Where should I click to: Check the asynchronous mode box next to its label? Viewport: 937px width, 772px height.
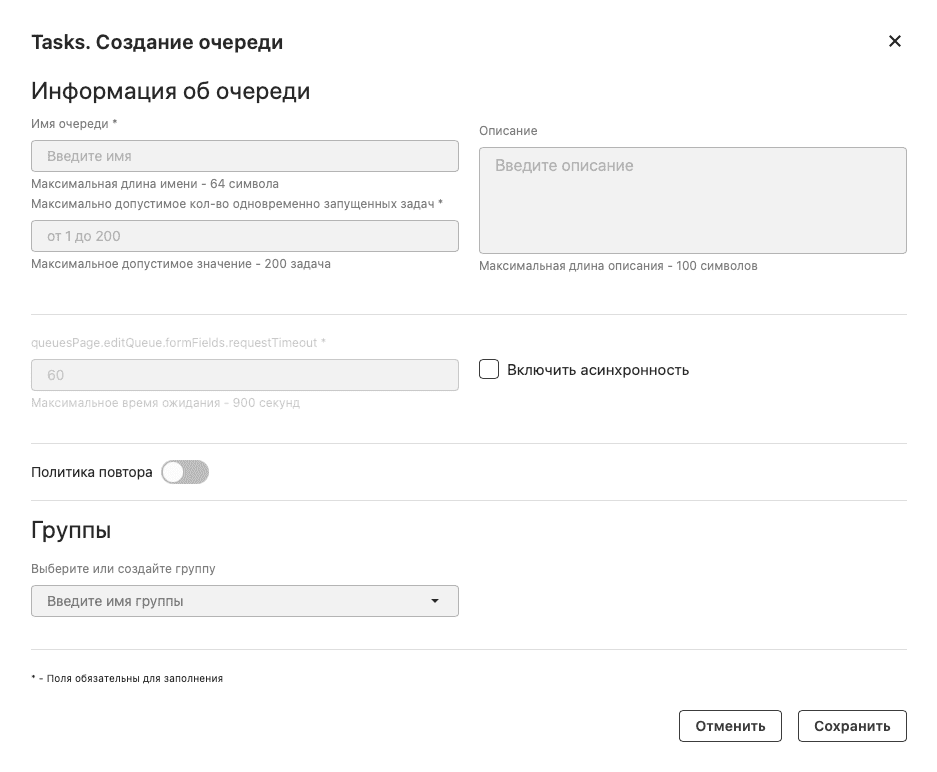coord(489,369)
